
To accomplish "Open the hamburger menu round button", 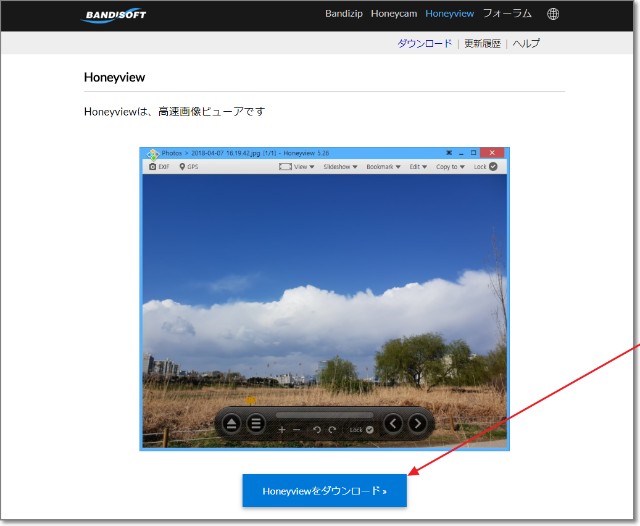I will [x=256, y=424].
